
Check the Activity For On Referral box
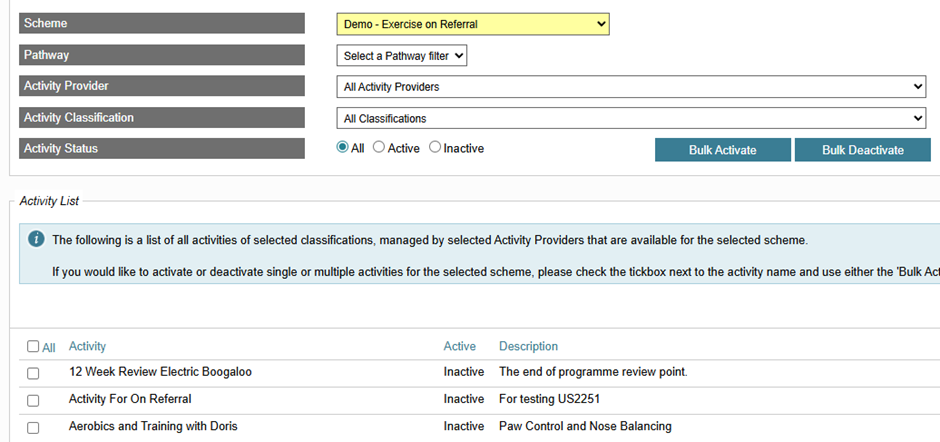tap(33, 400)
